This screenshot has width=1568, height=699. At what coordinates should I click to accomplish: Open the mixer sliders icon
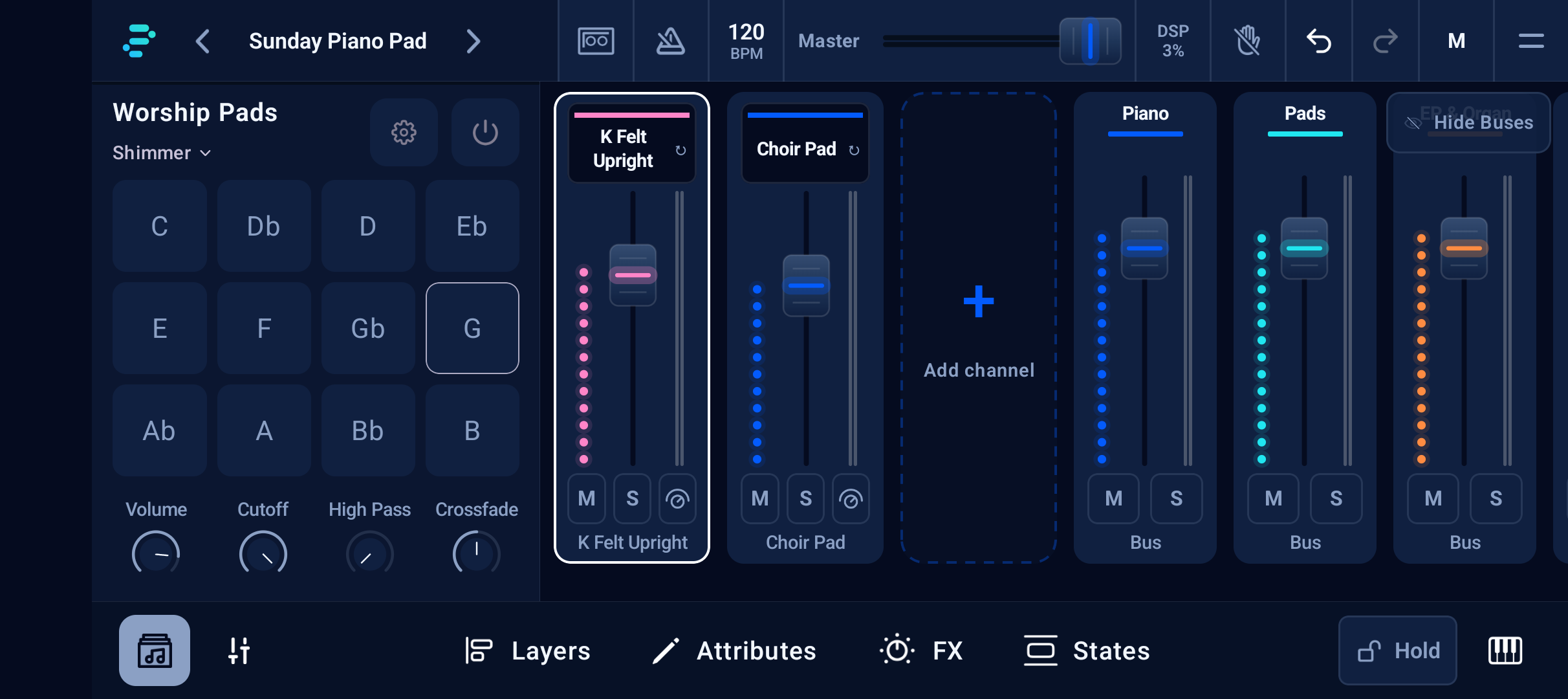239,650
